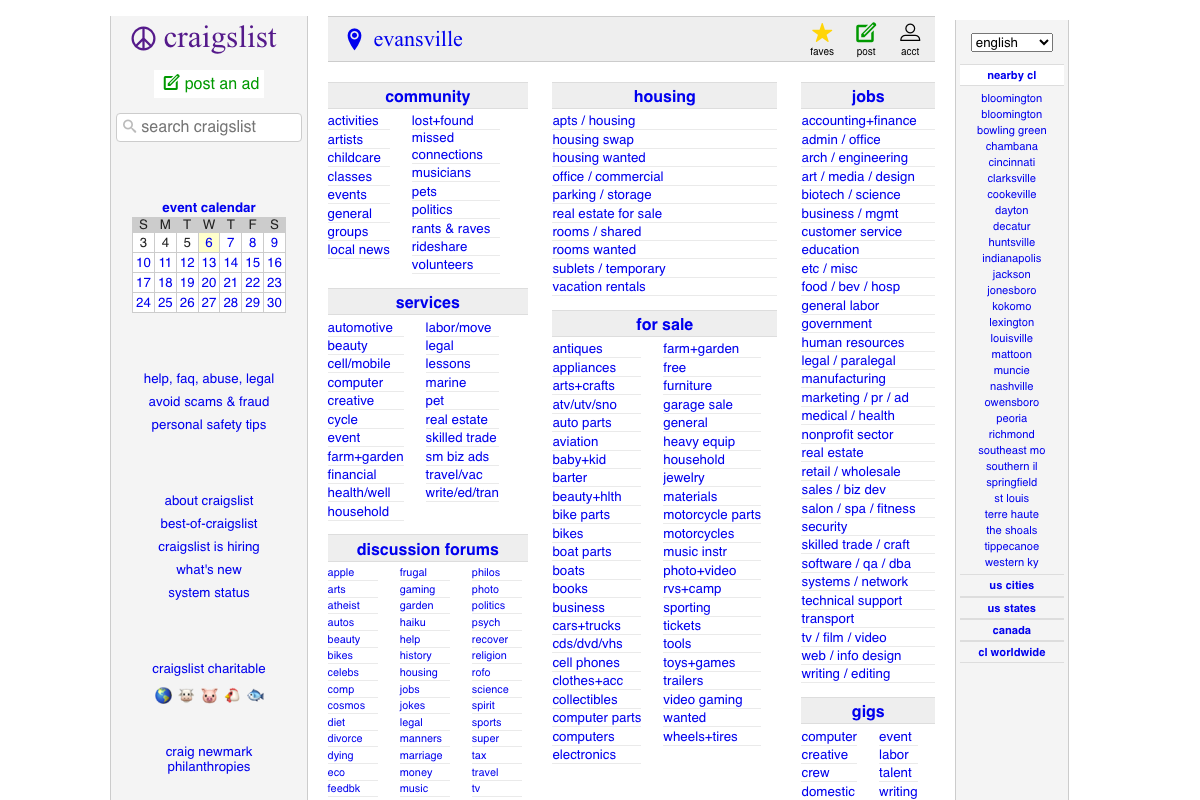The image size is (1200, 800).
Task: Open the faves star icon
Action: click(x=822, y=33)
